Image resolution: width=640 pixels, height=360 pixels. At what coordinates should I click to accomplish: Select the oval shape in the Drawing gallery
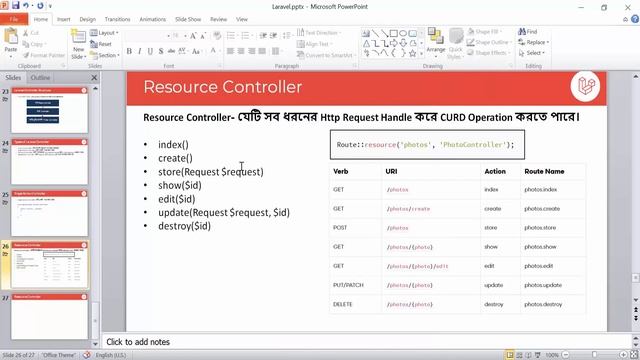[403, 33]
